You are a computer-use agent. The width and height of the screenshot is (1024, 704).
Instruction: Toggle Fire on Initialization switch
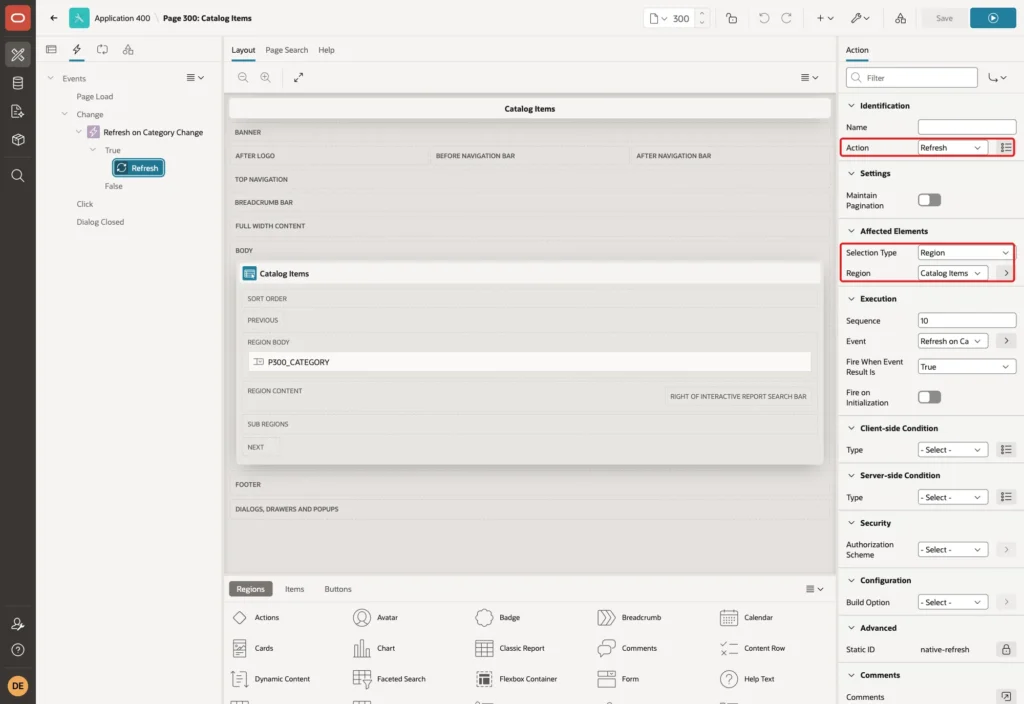929,397
